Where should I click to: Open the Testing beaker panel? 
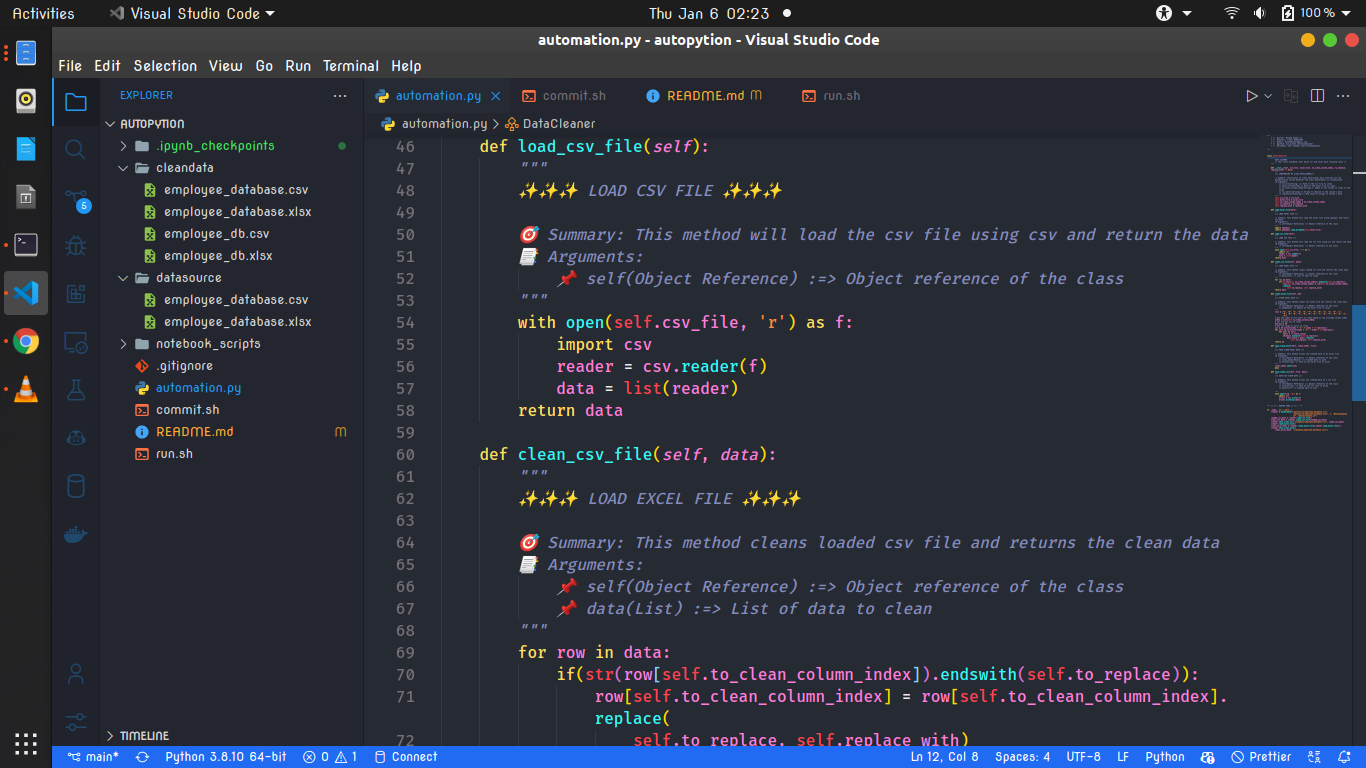[75, 389]
